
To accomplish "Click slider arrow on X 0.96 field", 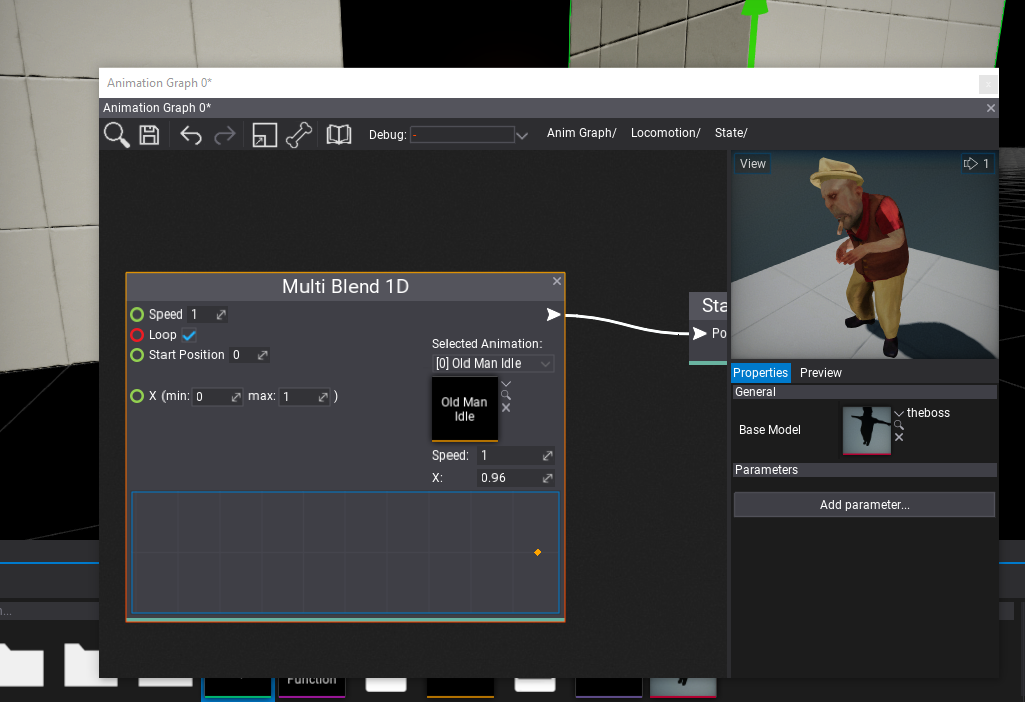I will tap(548, 478).
